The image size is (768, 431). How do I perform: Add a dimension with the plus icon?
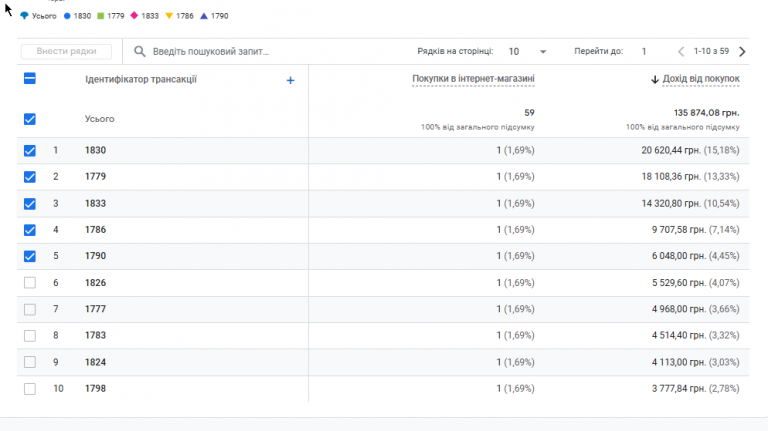click(x=290, y=80)
